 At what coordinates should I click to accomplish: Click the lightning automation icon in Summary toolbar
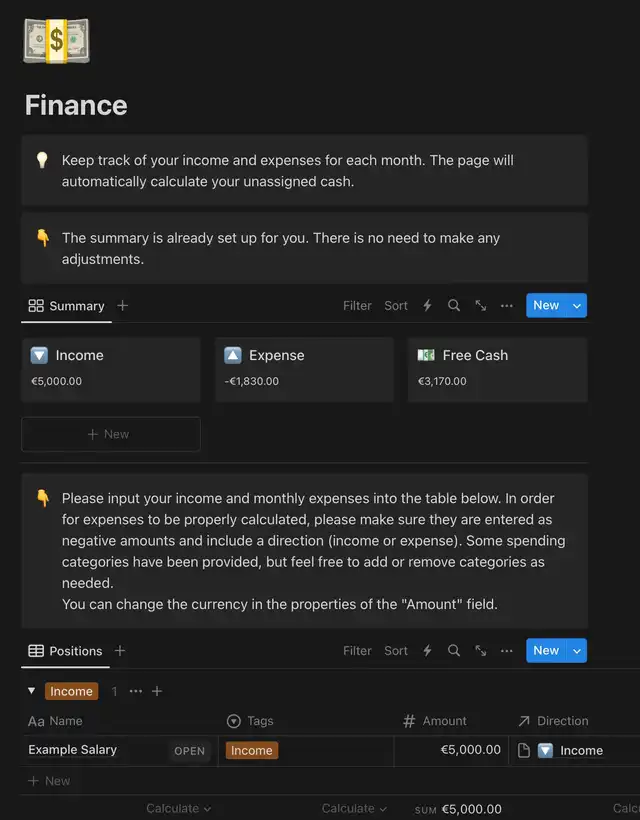427,306
